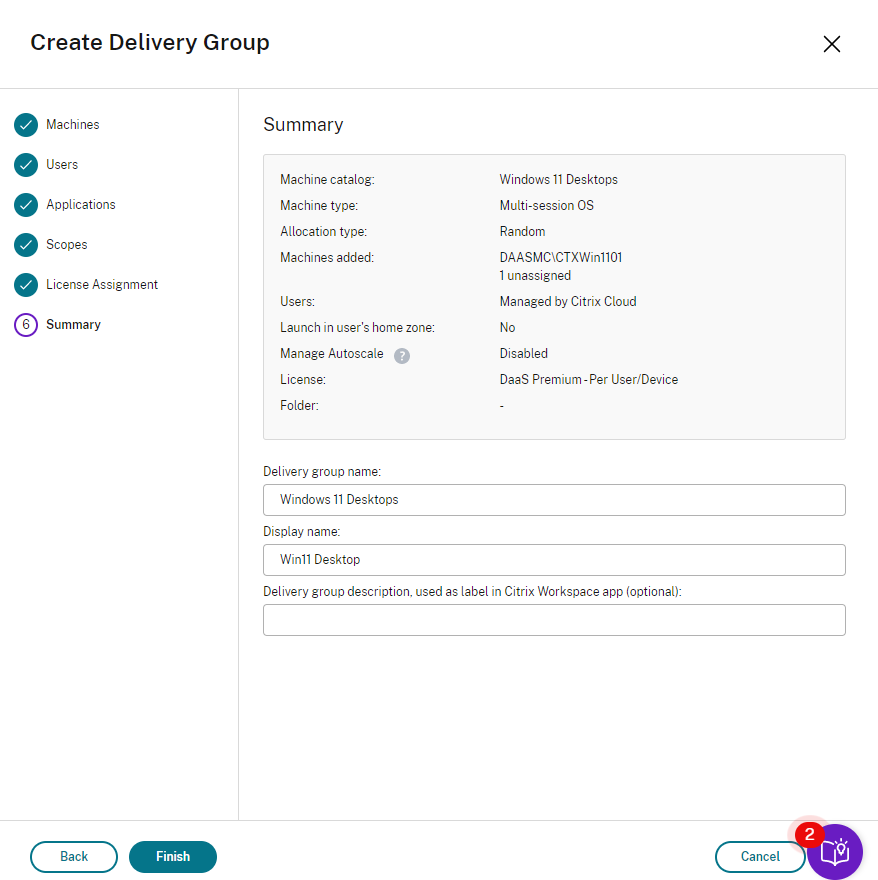This screenshot has height=880, width=878.
Task: Click the 'DaaS Premium - Per User/Device' license value
Action: point(588,379)
